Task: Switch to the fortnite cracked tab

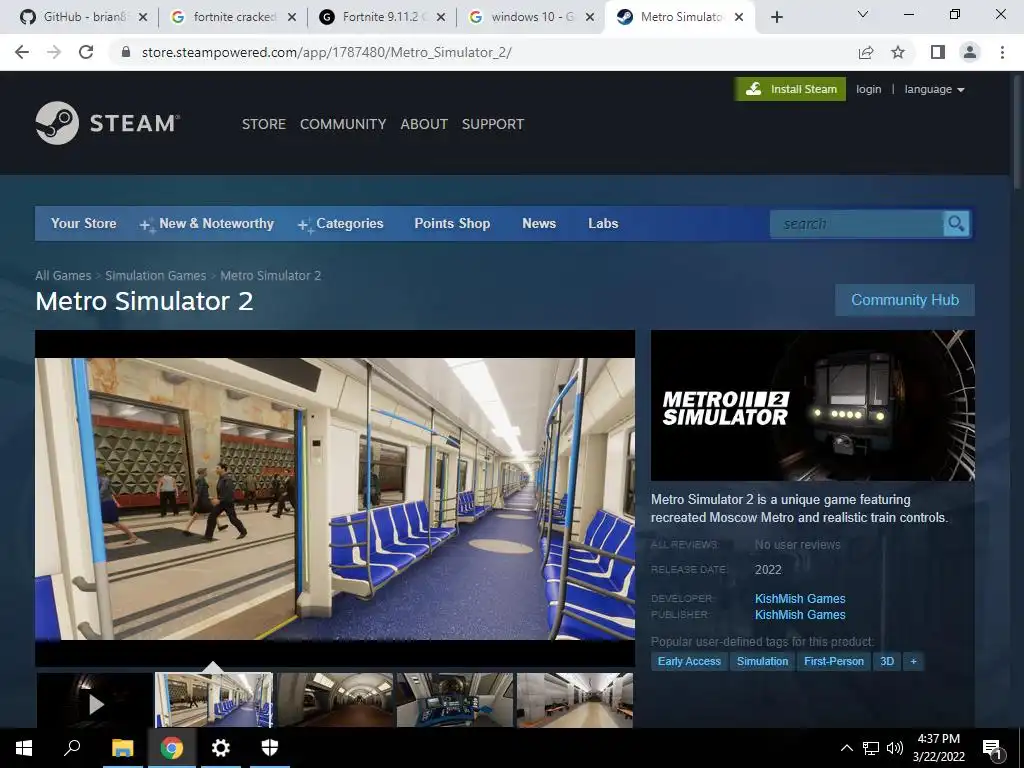Action: (232, 17)
